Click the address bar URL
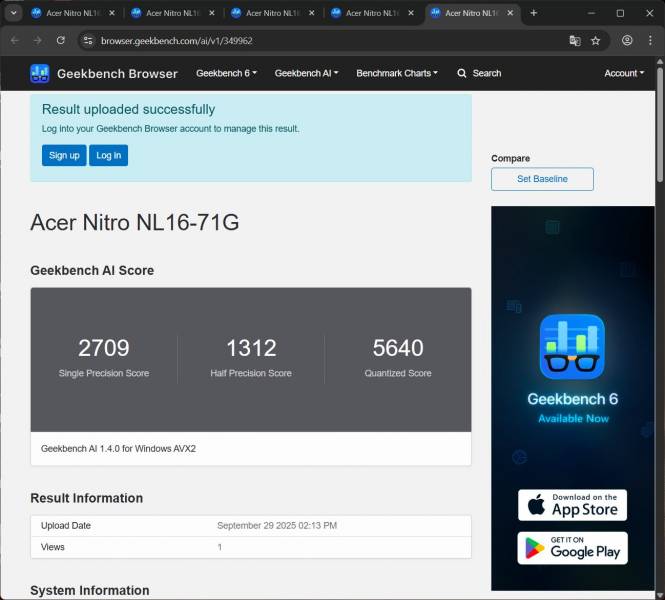The image size is (665, 600). click(176, 41)
